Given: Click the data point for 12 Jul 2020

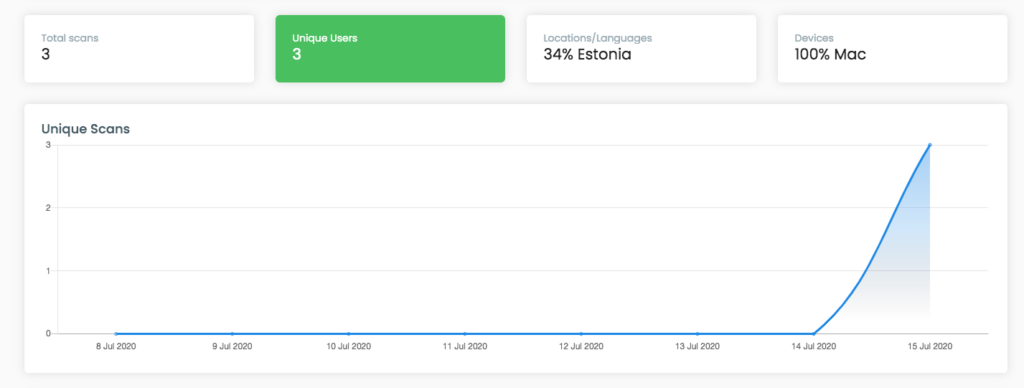Looking at the screenshot, I should point(581,333).
